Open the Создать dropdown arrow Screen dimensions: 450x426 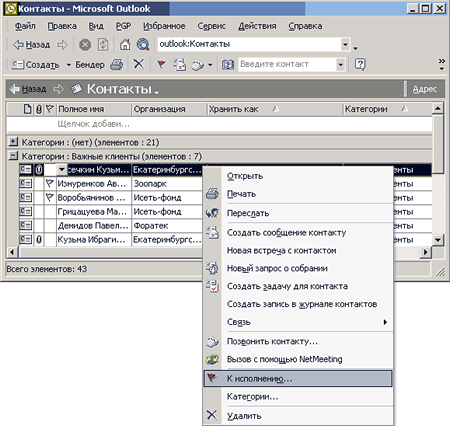tap(69, 64)
